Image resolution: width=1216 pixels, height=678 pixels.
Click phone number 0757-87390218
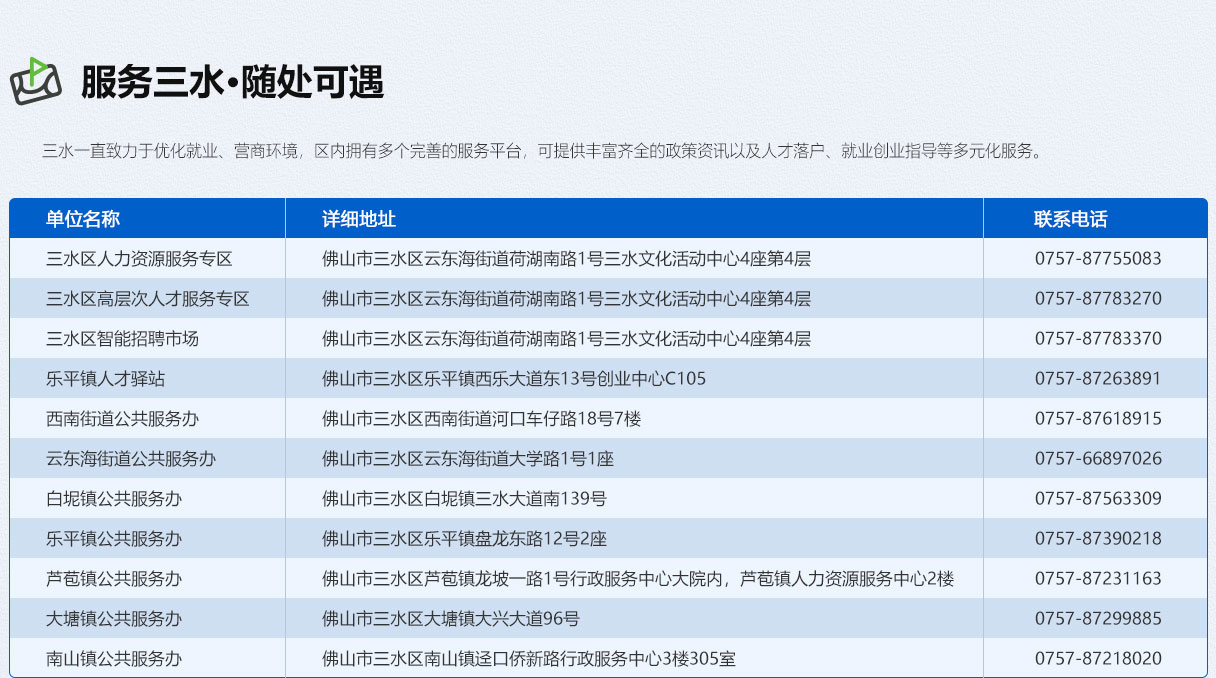[x=1098, y=539]
